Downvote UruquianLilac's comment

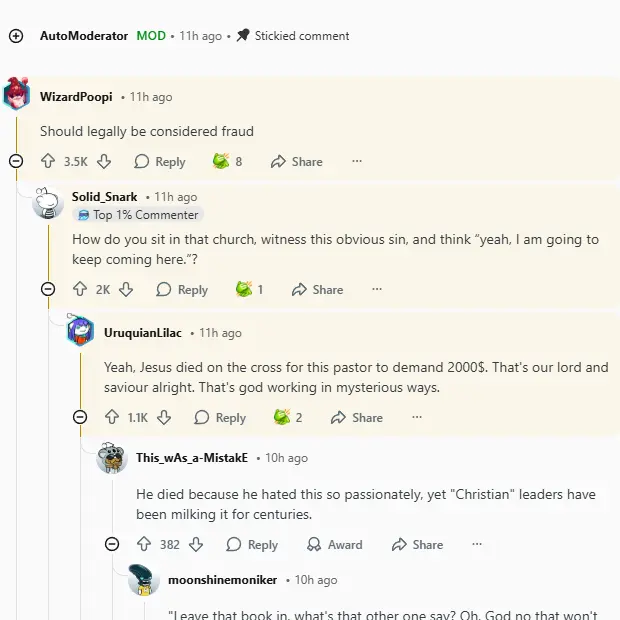tap(164, 417)
